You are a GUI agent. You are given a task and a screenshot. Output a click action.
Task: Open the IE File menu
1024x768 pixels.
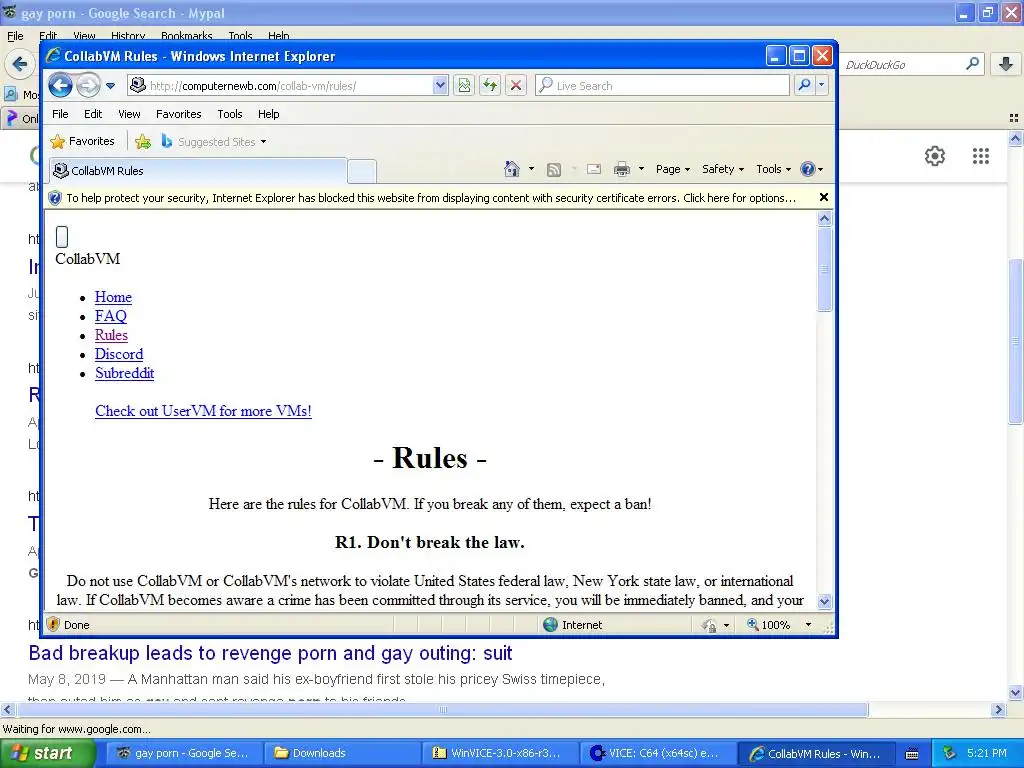coord(60,114)
